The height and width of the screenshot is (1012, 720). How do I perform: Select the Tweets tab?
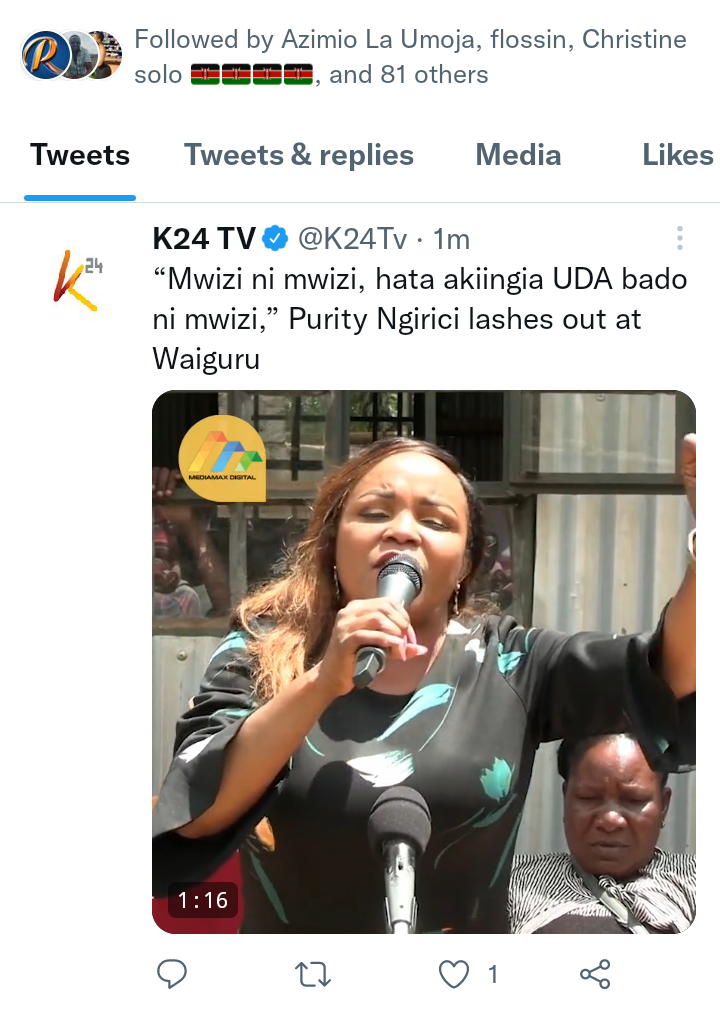(80, 155)
